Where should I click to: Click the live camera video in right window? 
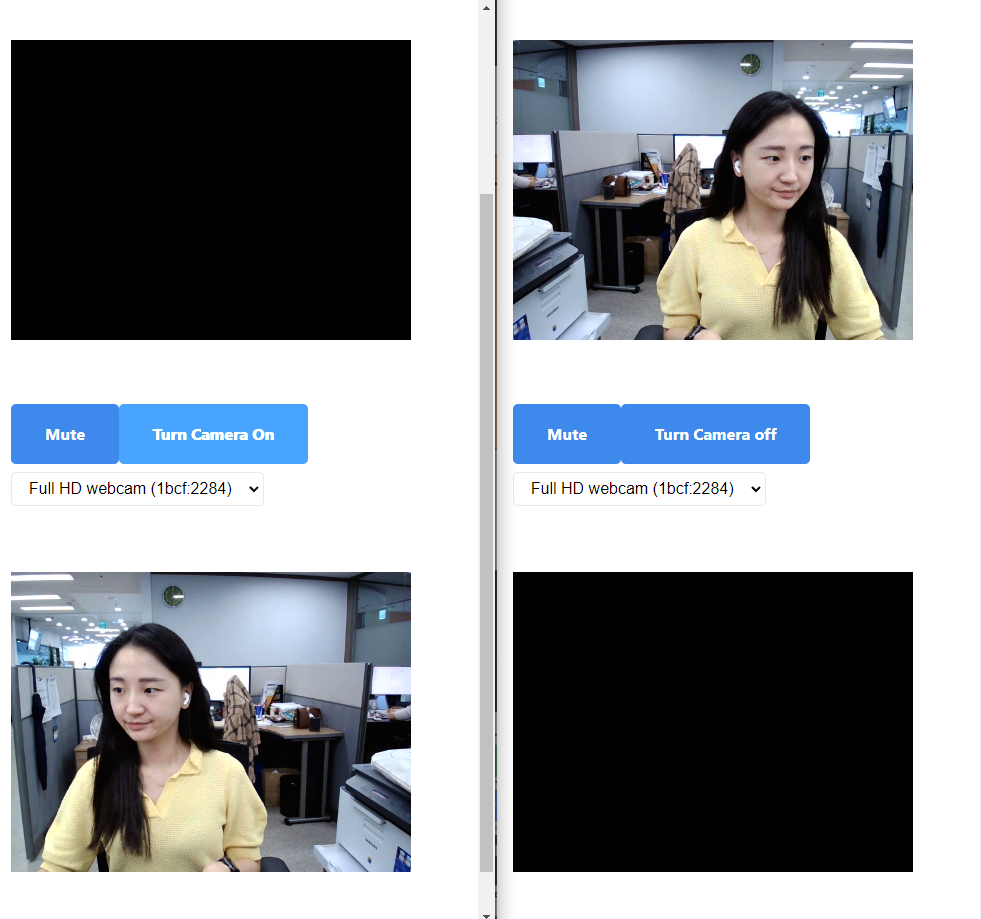click(713, 190)
